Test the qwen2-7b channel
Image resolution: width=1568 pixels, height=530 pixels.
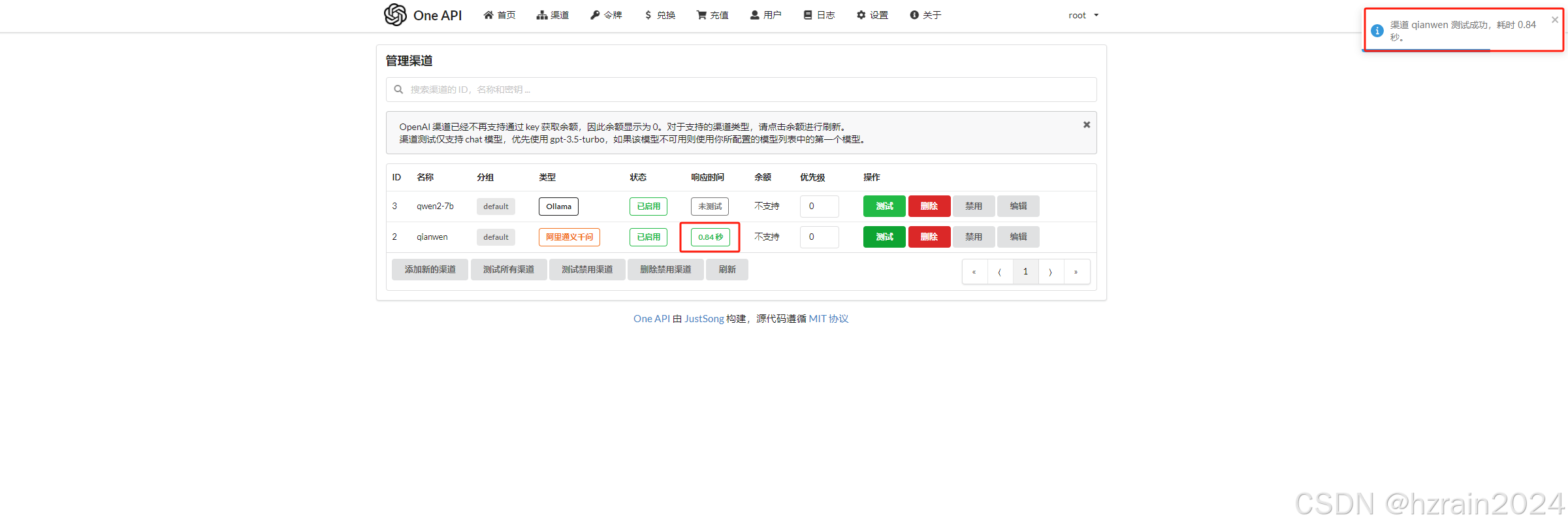coord(884,206)
